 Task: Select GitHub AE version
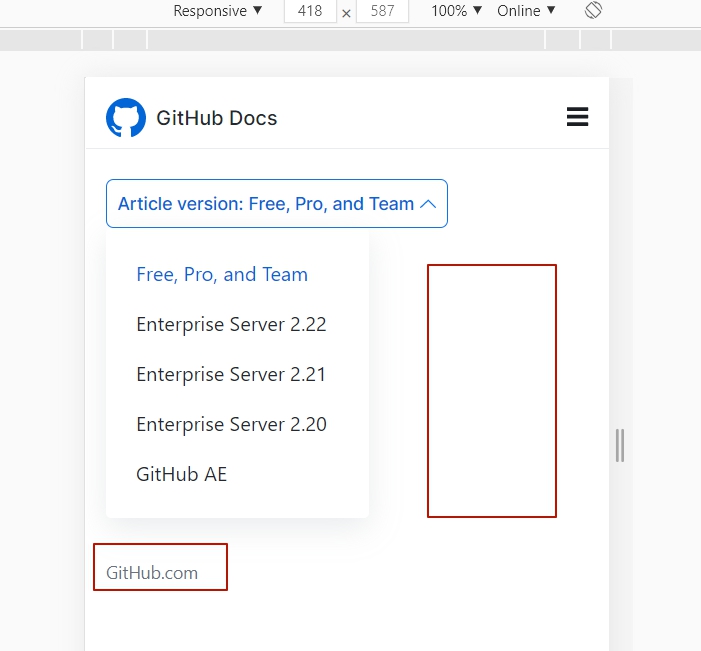pyautogui.click(x=182, y=474)
